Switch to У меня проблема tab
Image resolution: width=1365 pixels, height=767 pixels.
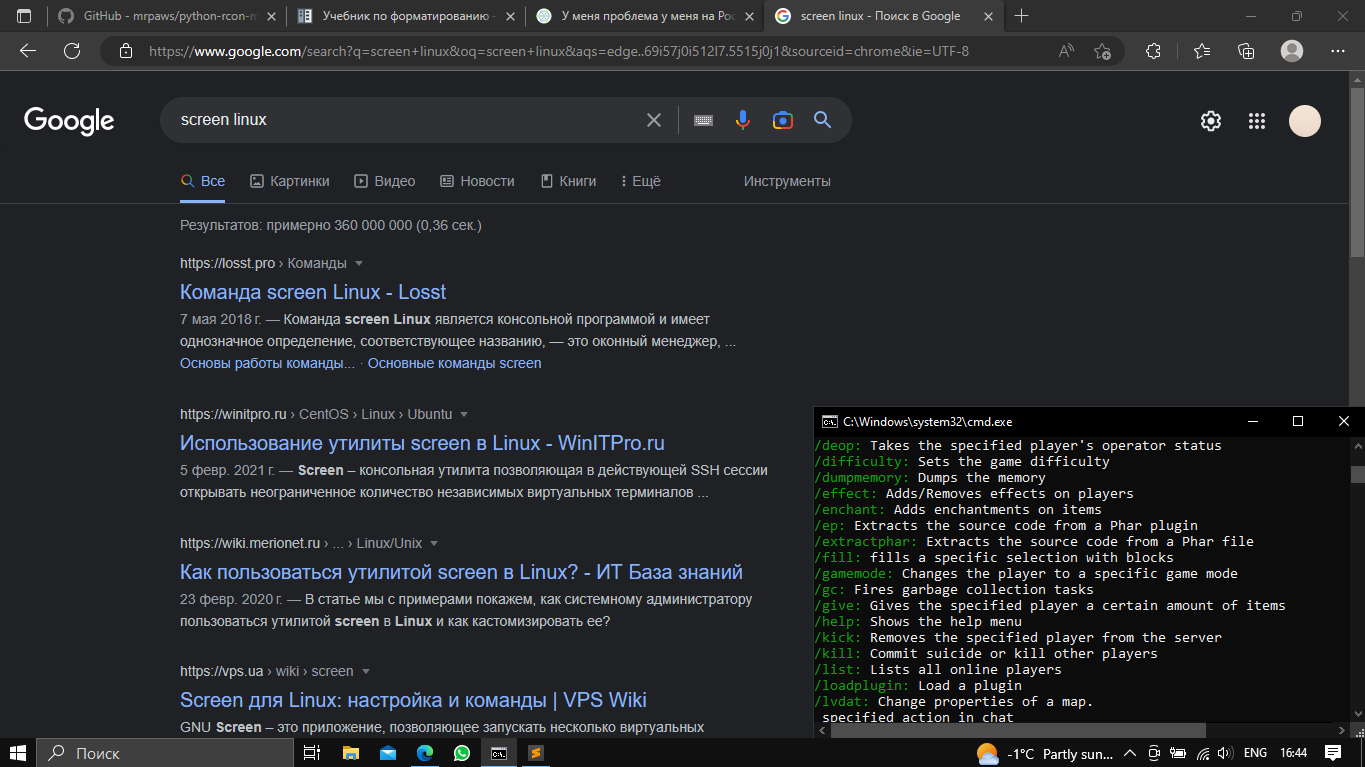pyautogui.click(x=645, y=16)
